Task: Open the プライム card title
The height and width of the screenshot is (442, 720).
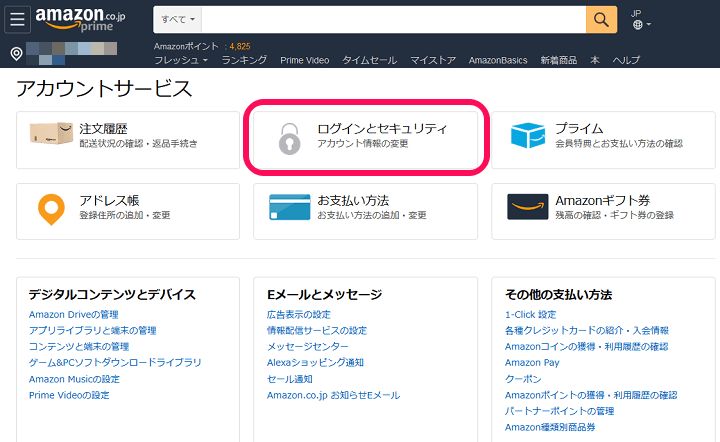Action: pos(579,129)
